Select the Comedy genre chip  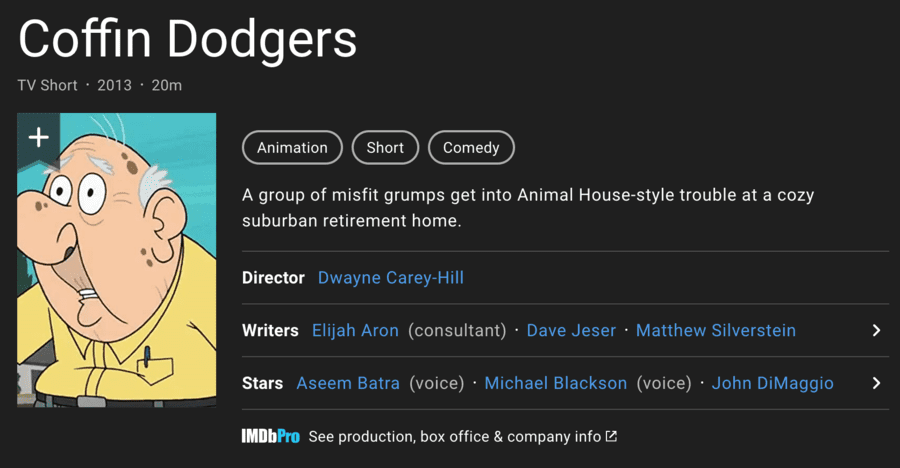[x=471, y=148]
